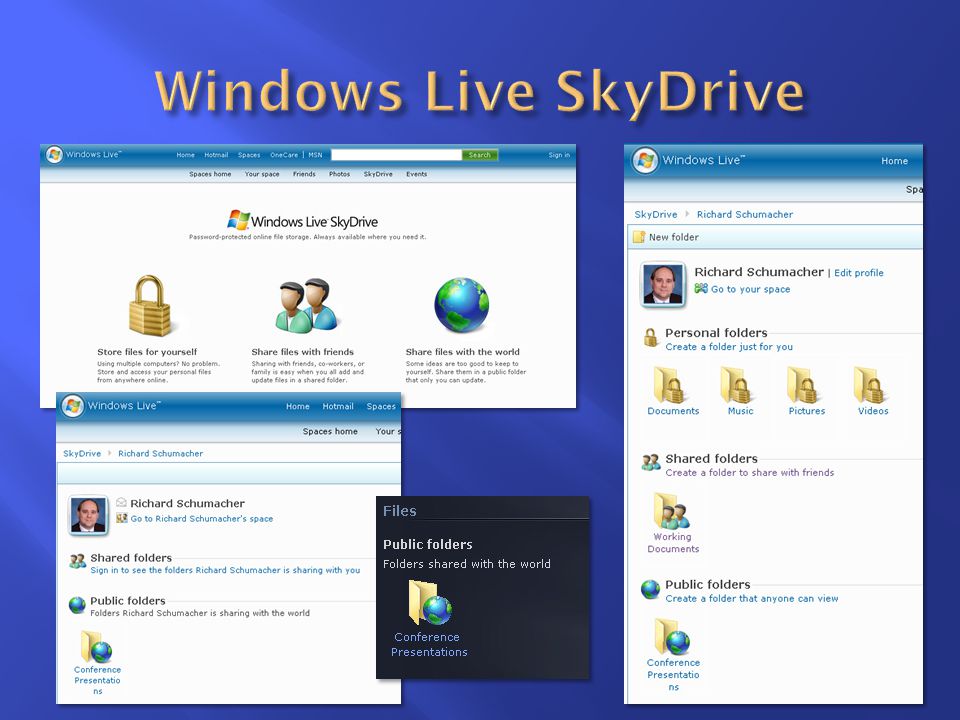Click the Public folders globe icon in right window
Viewport: 960px width, 720px height.
pyautogui.click(x=650, y=589)
